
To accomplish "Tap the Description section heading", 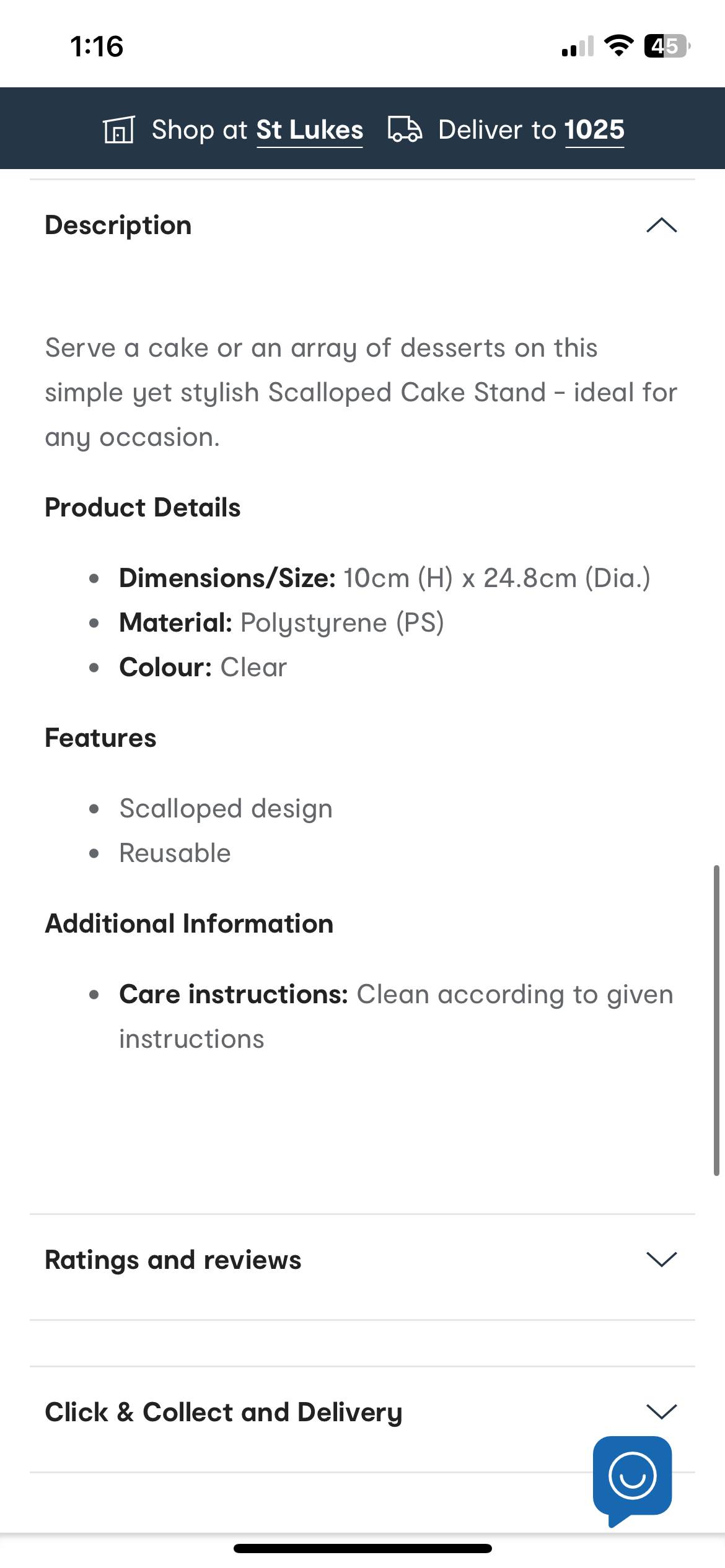I will tap(118, 225).
